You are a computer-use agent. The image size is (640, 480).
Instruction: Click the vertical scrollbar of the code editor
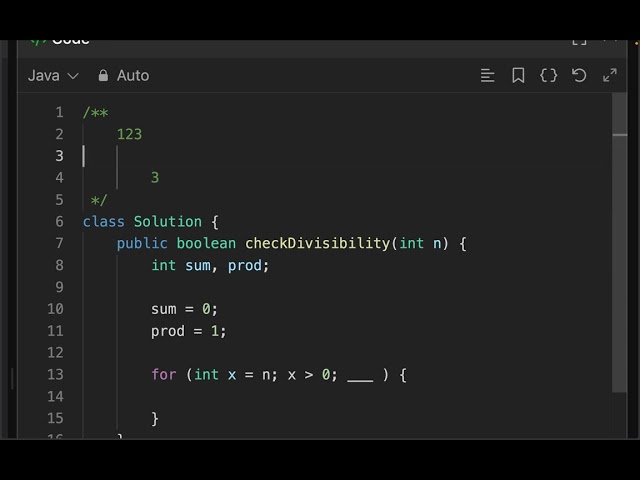pos(620,242)
